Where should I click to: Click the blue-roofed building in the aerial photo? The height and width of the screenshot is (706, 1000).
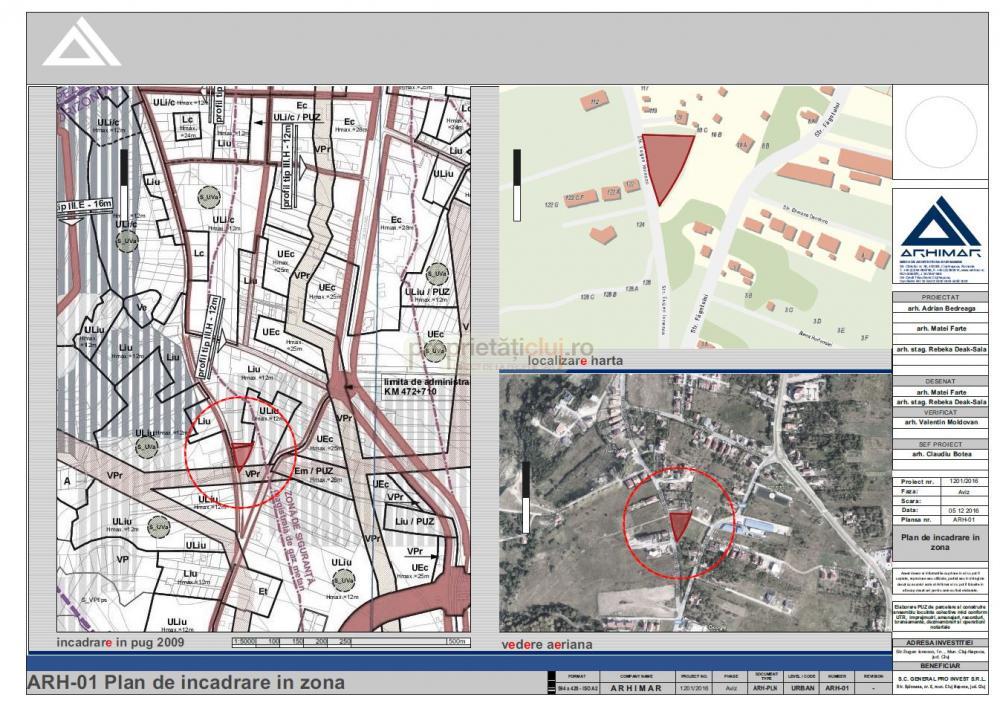coord(759,526)
